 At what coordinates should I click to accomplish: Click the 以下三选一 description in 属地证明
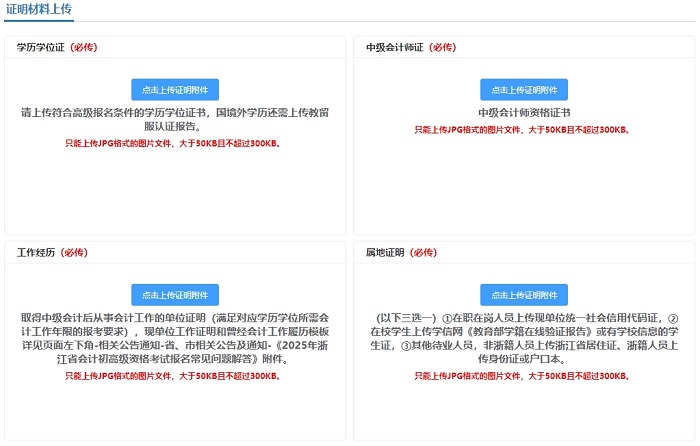tap(523, 338)
